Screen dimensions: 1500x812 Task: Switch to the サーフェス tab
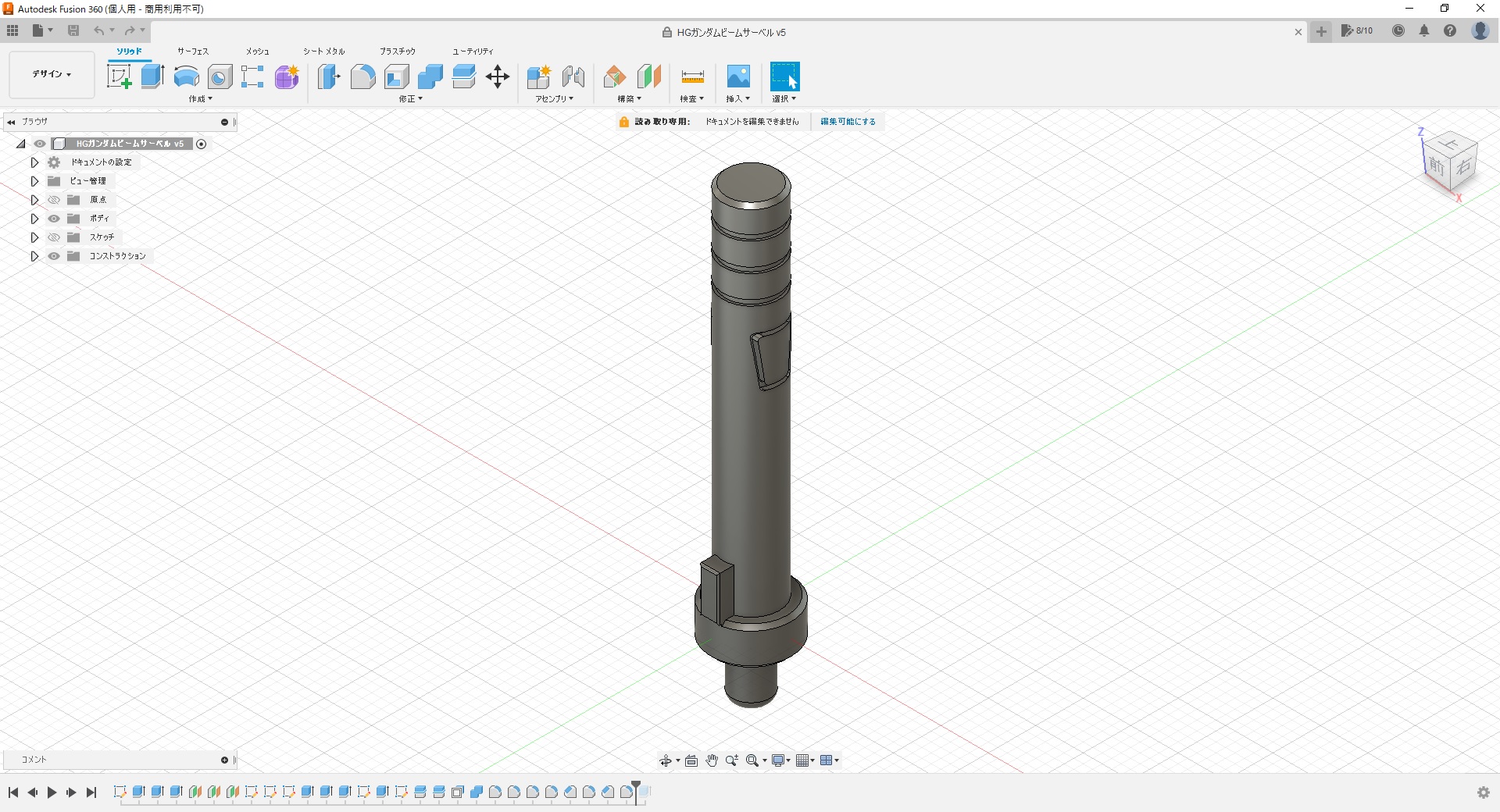click(x=192, y=52)
